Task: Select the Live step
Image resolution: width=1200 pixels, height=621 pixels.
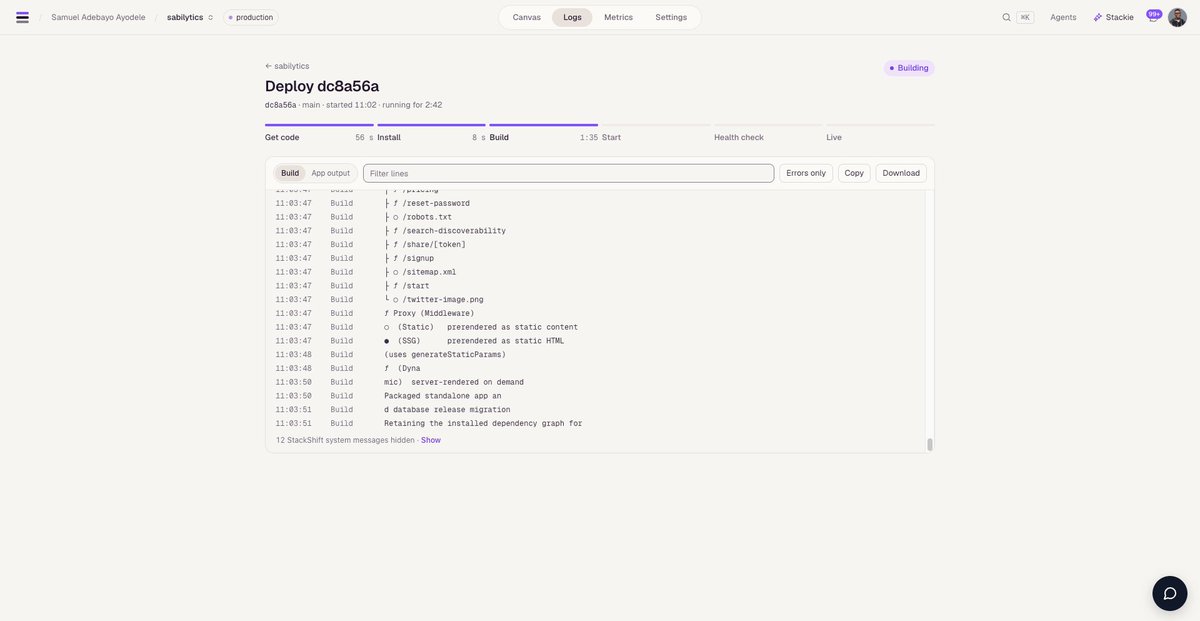Action: 880,132
